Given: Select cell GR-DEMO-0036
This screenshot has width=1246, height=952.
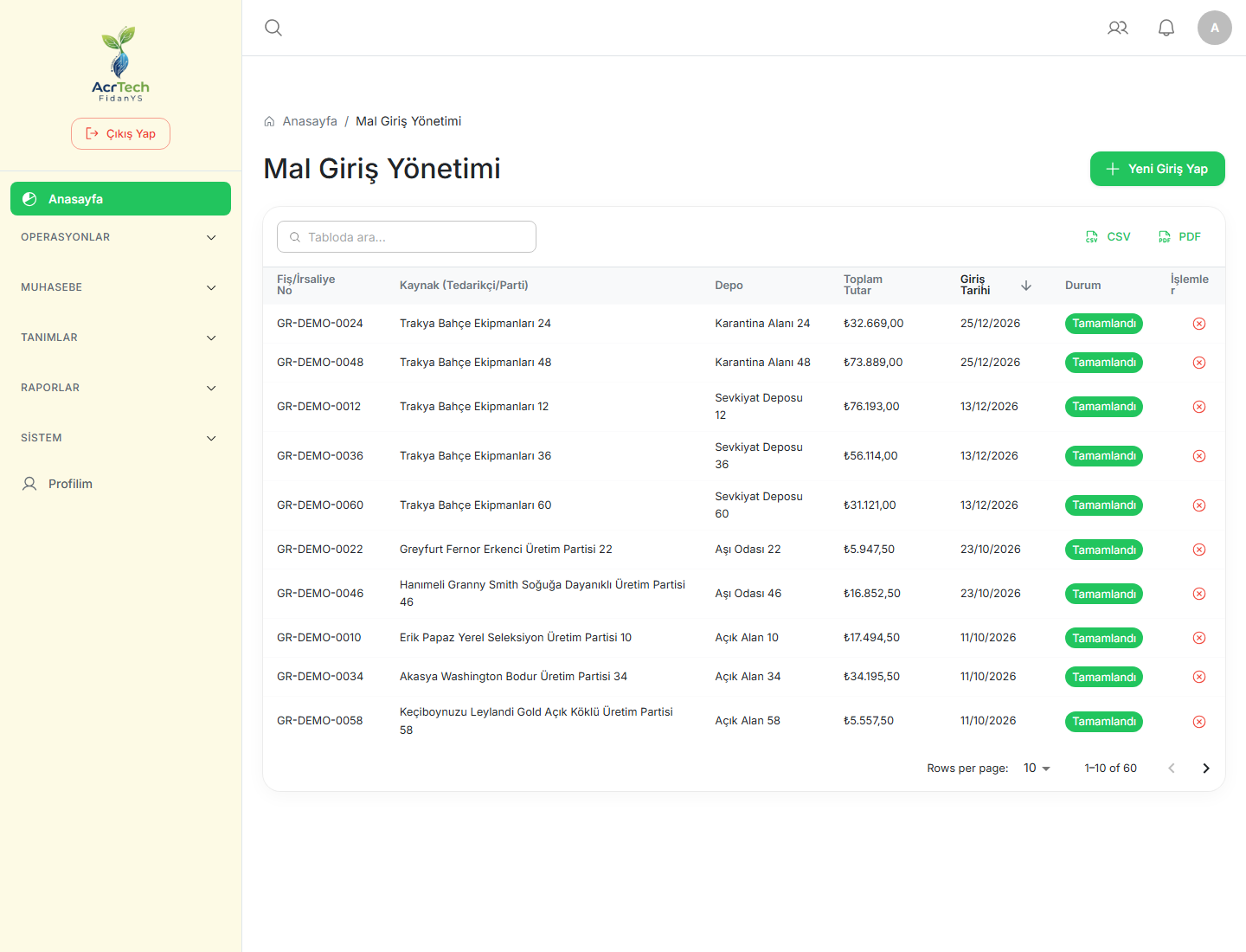Looking at the screenshot, I should pos(320,456).
